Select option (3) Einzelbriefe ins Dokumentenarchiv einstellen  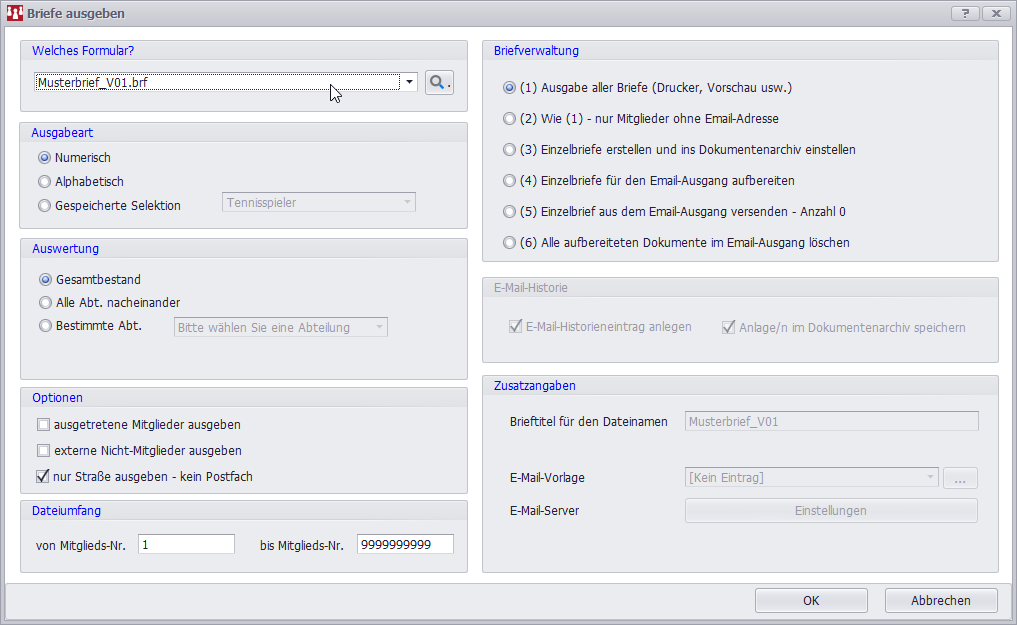click(x=510, y=149)
